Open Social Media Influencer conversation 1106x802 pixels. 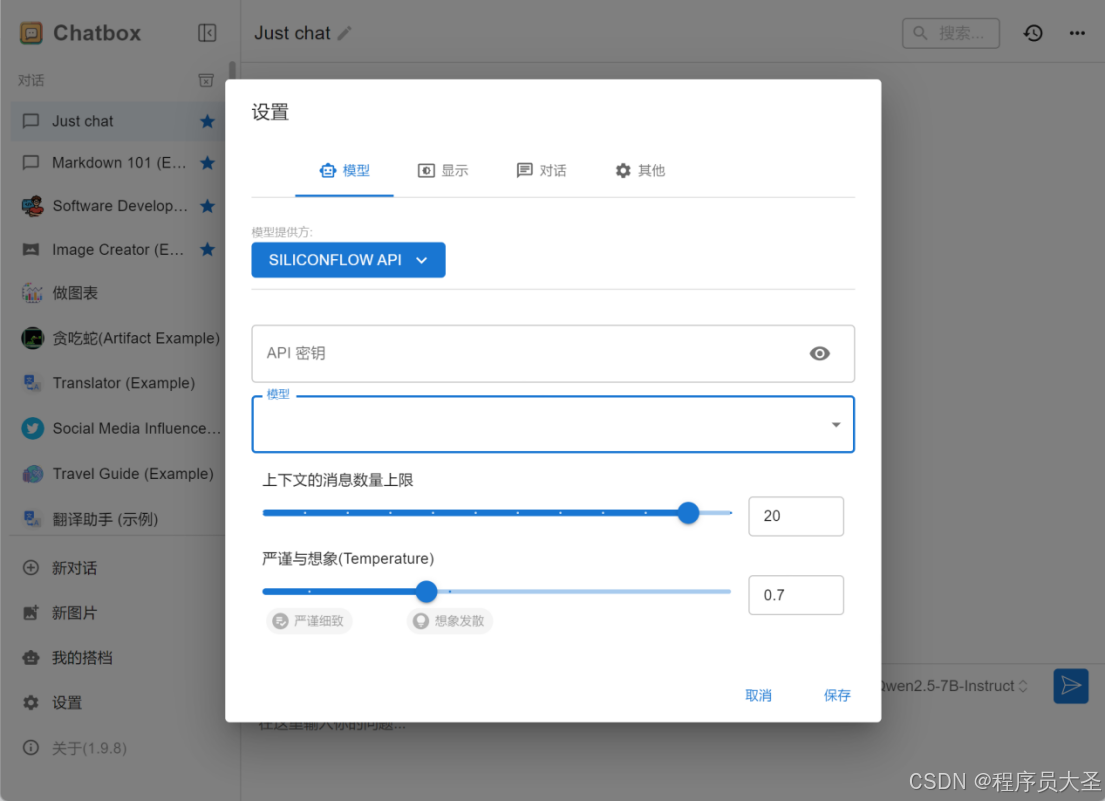(118, 428)
